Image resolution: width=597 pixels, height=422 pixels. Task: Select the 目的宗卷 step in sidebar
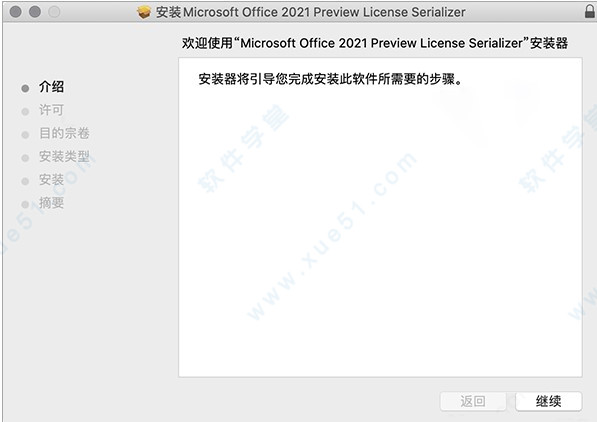[x=64, y=133]
